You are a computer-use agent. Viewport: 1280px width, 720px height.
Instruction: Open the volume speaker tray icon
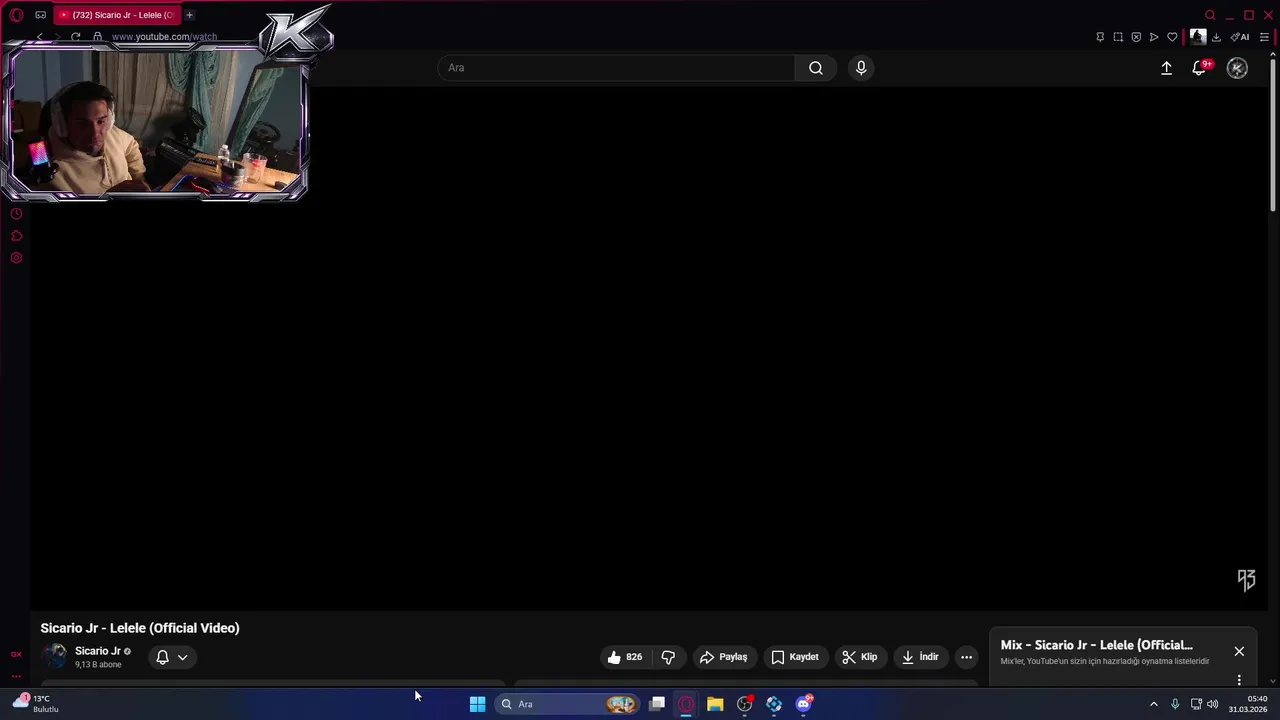point(1213,704)
